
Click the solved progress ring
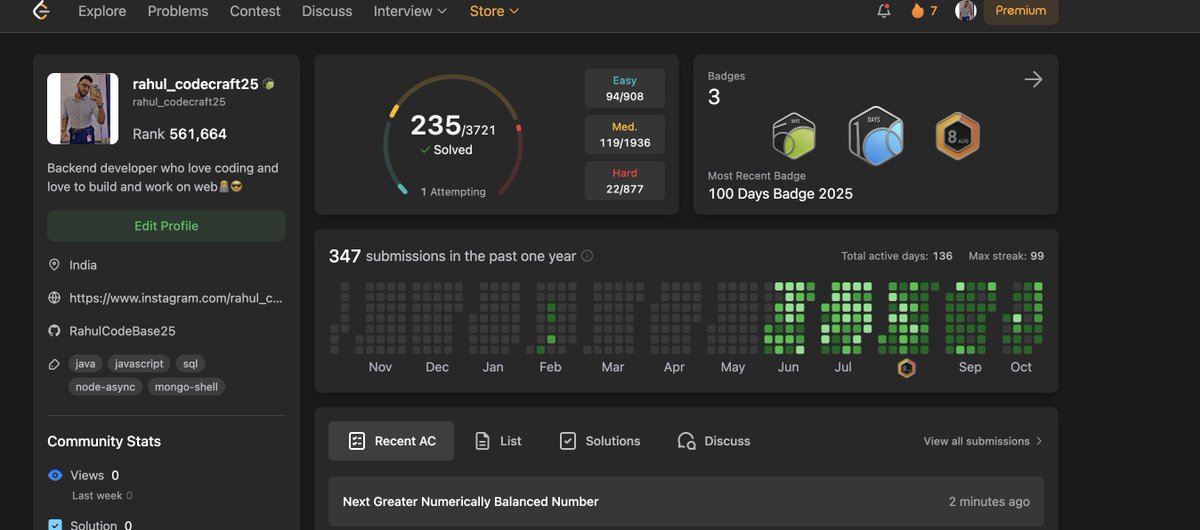[454, 135]
